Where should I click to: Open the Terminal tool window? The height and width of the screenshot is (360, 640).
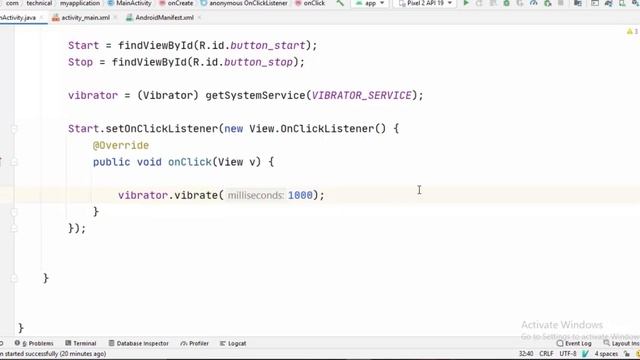click(x=80, y=343)
